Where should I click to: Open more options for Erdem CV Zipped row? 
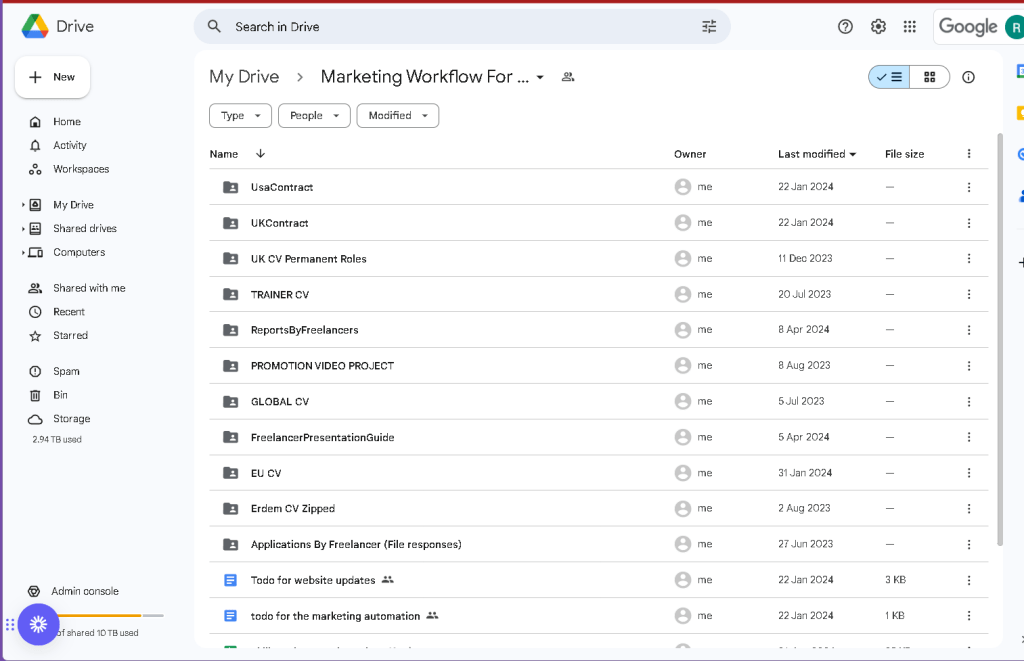[x=968, y=509]
